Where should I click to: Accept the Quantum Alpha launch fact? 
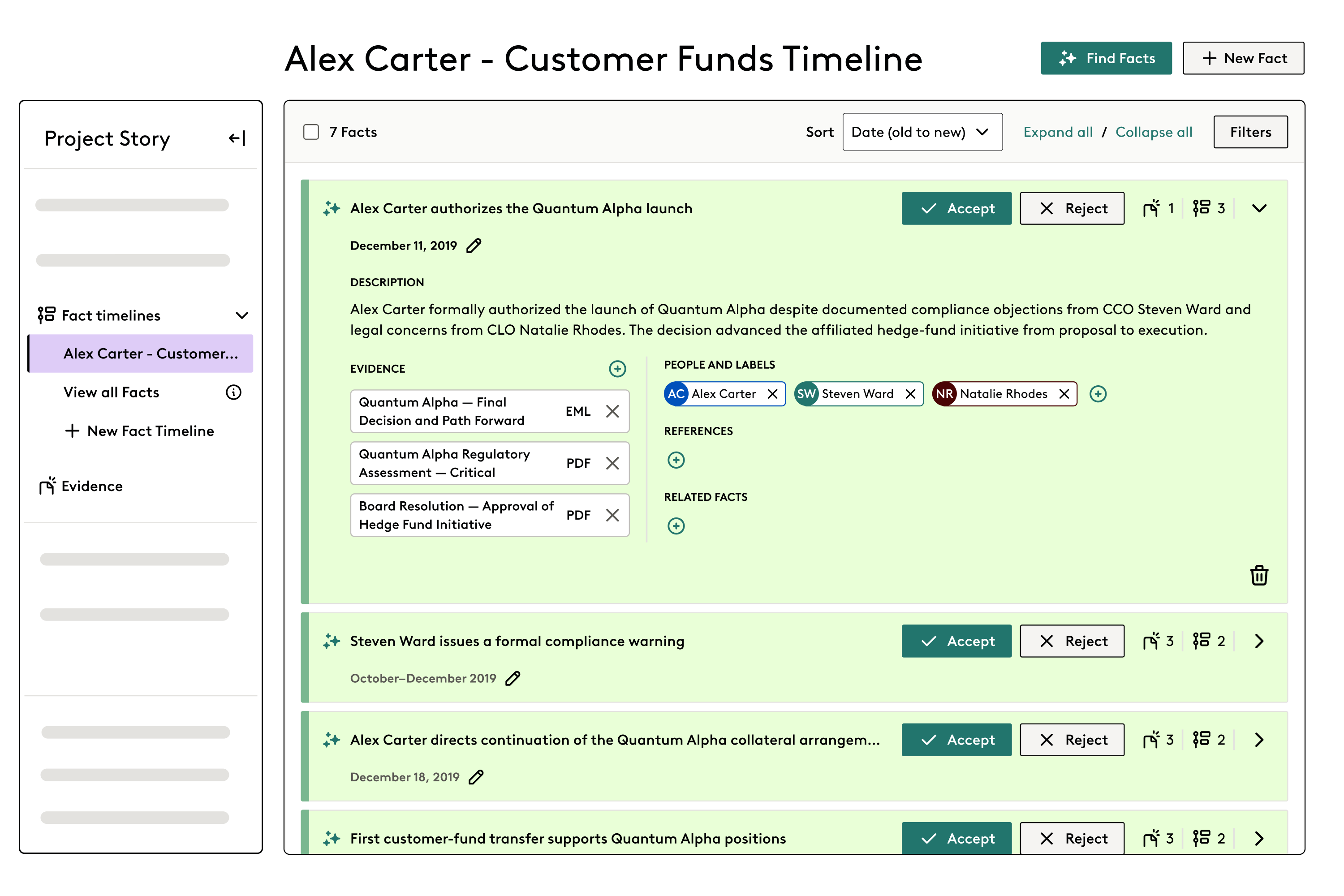tap(956, 209)
